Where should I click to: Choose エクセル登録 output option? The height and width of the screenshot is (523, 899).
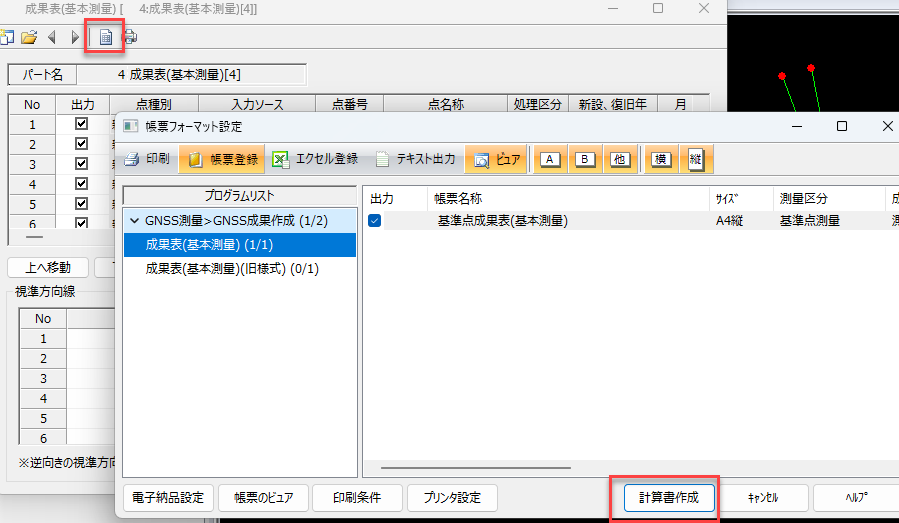click(x=315, y=159)
